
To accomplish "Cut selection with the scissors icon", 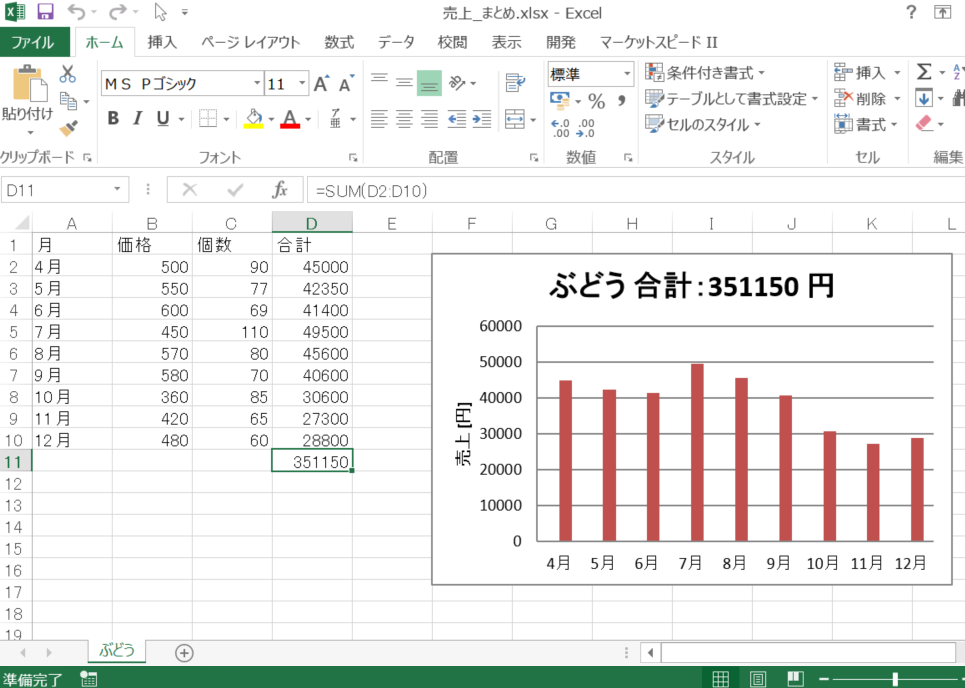I will (68, 74).
